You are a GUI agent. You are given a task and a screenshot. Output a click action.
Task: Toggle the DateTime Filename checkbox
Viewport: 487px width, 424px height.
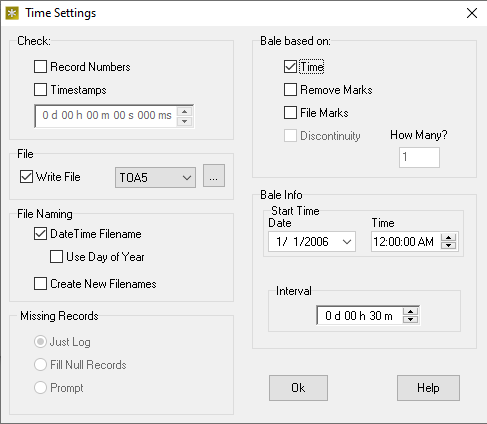click(x=40, y=234)
